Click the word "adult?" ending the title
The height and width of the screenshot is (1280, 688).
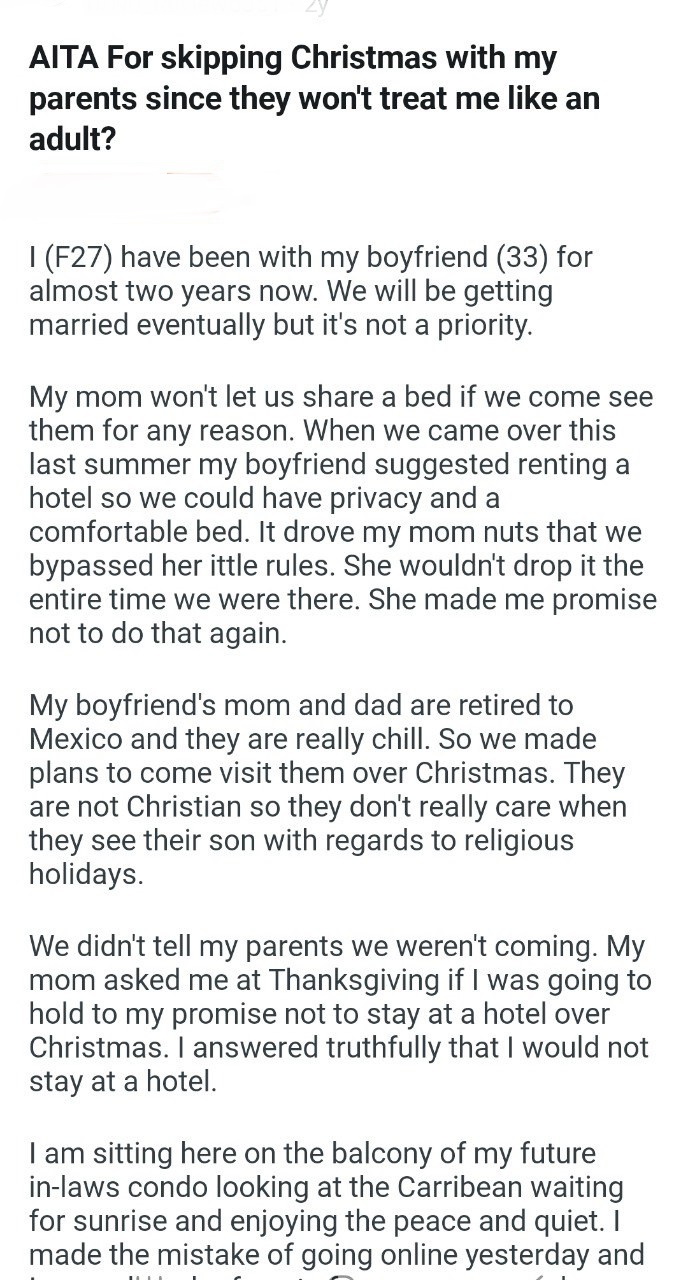(72, 139)
